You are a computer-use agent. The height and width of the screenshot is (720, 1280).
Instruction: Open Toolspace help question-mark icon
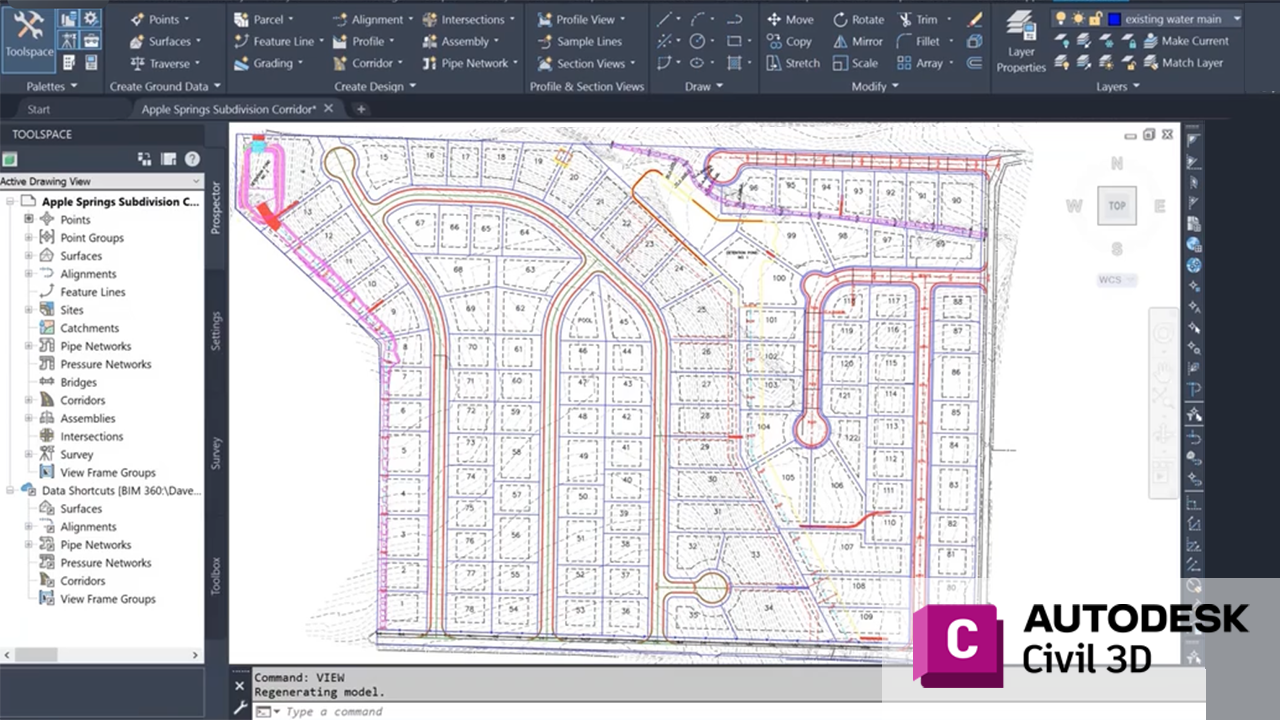[192, 158]
